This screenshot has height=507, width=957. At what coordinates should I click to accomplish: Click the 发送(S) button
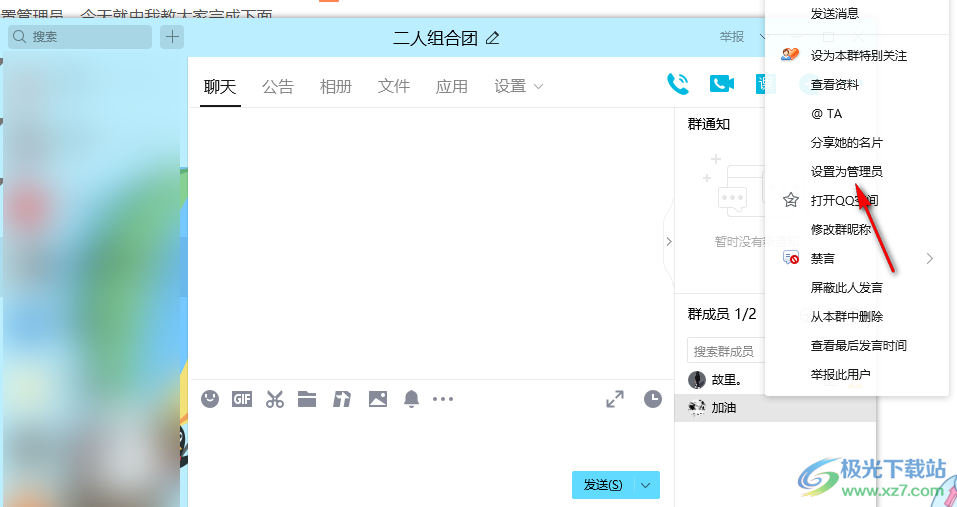tap(603, 485)
